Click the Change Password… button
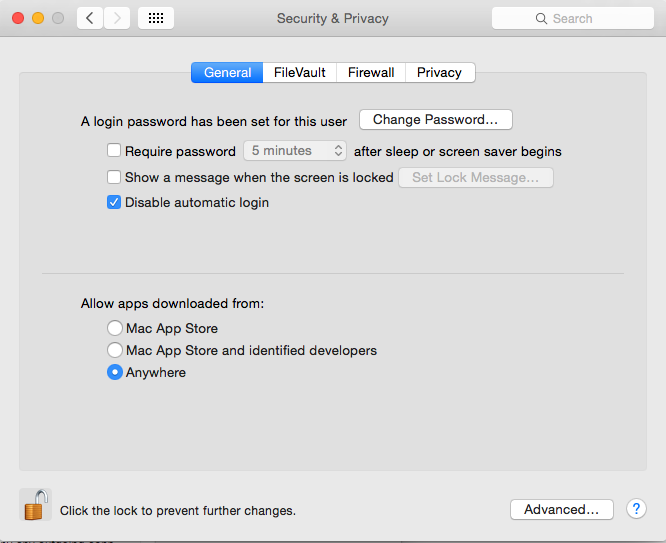The width and height of the screenshot is (666, 543). (x=436, y=119)
